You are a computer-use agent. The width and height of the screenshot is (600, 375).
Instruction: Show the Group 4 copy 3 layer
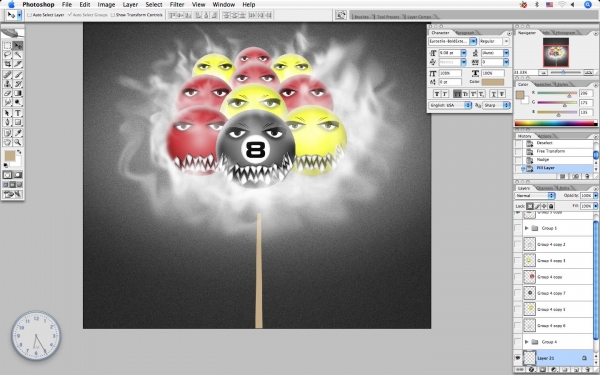point(518,261)
